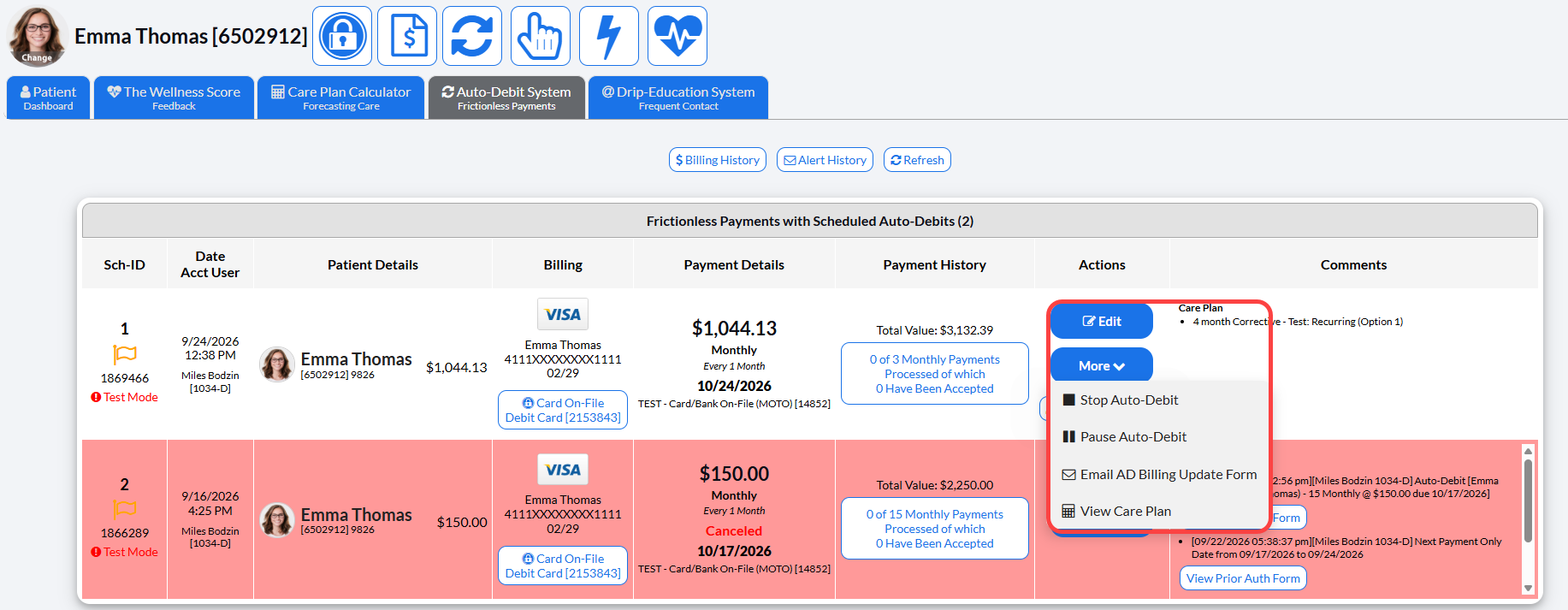1568x610 pixels.
Task: Click the lightning bolt icon button
Action: (x=609, y=36)
